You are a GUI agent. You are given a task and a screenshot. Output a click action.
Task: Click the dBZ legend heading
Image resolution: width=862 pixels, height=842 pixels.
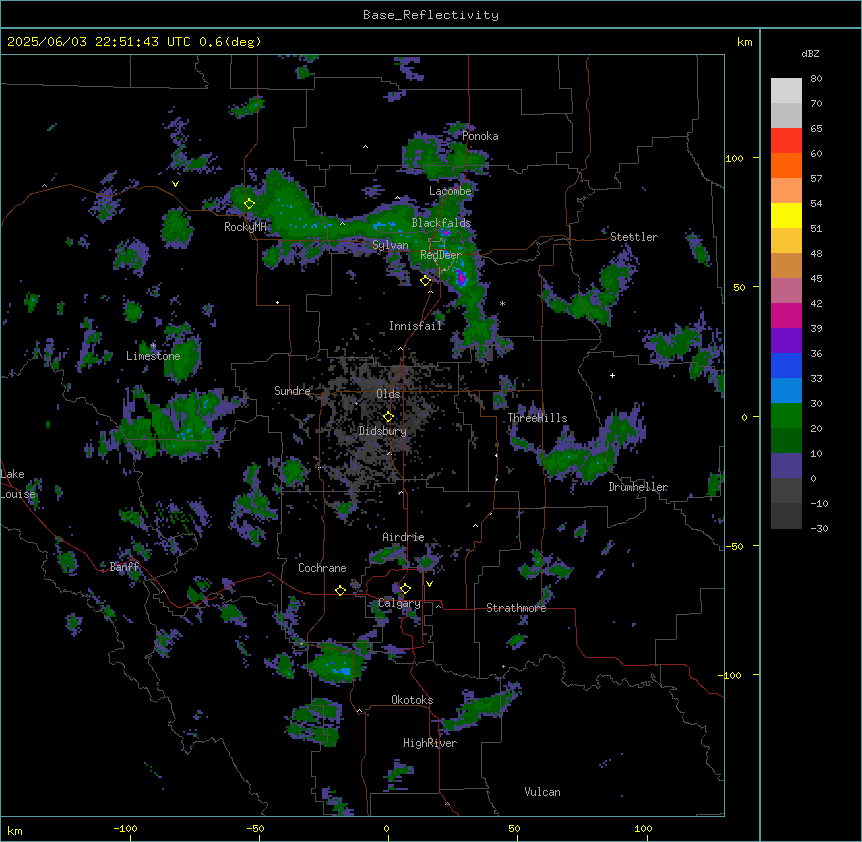(x=810, y=53)
